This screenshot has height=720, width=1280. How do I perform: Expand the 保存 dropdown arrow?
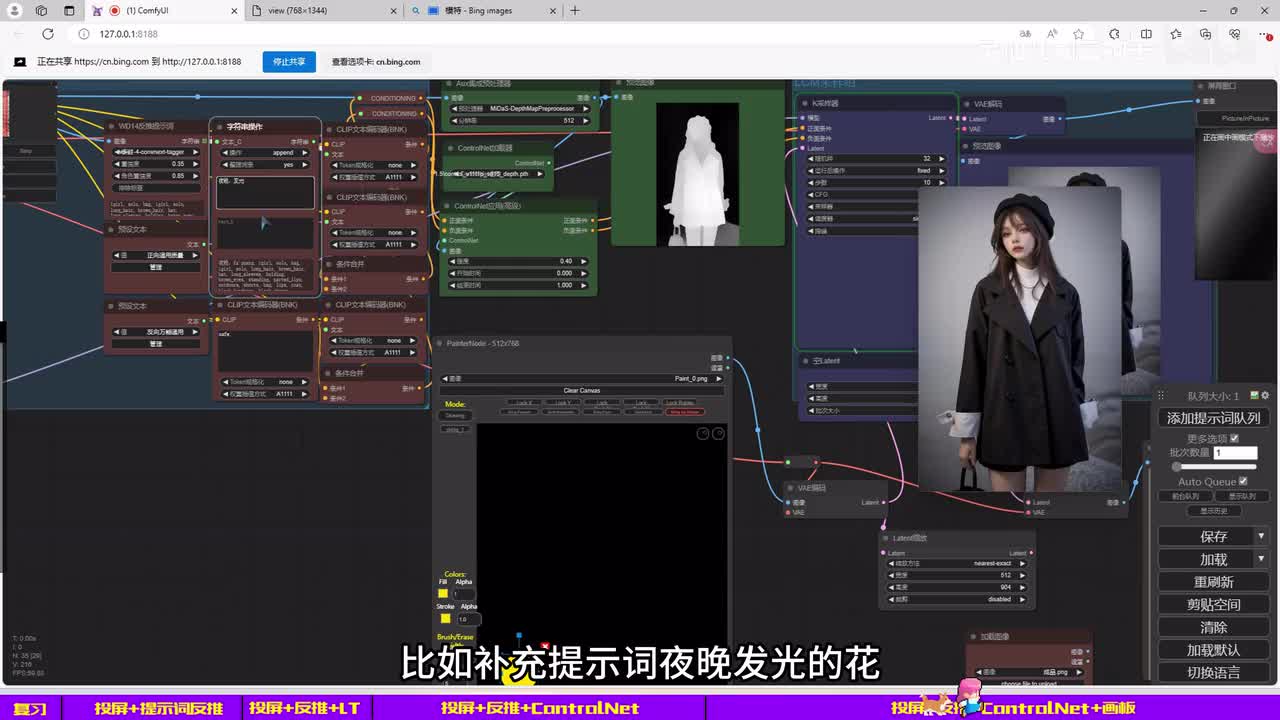[x=1261, y=536]
